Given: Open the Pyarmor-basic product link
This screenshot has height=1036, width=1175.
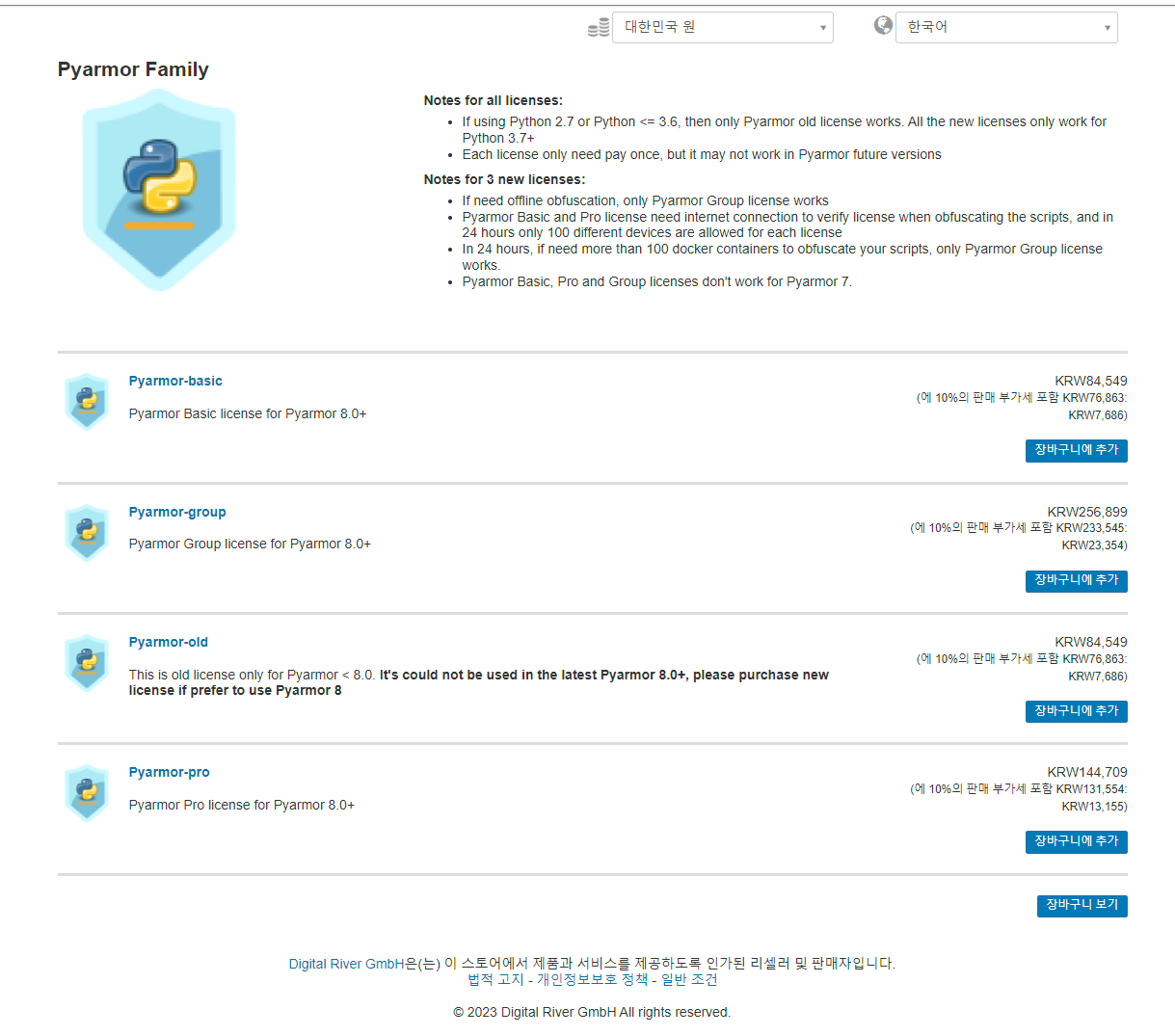Looking at the screenshot, I should (x=175, y=381).
